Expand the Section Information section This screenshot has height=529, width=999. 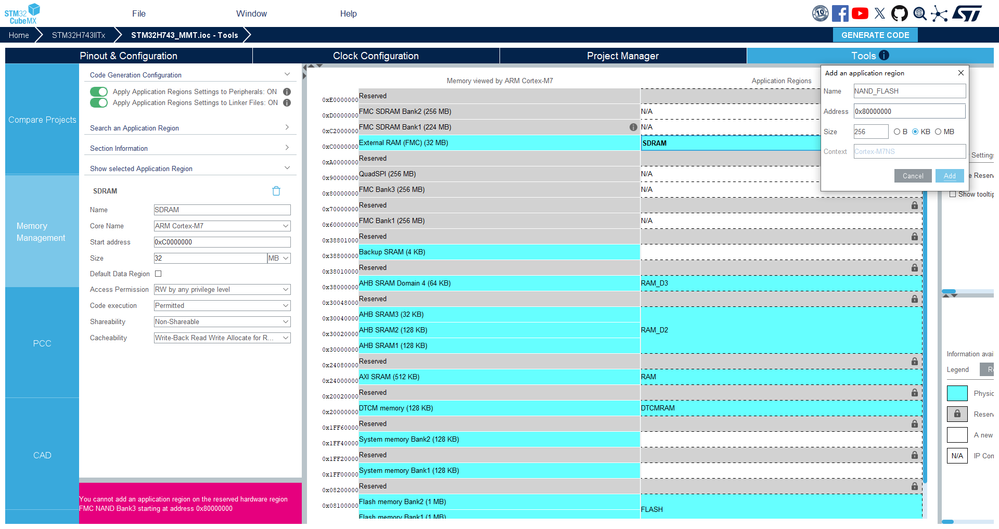tap(189, 148)
